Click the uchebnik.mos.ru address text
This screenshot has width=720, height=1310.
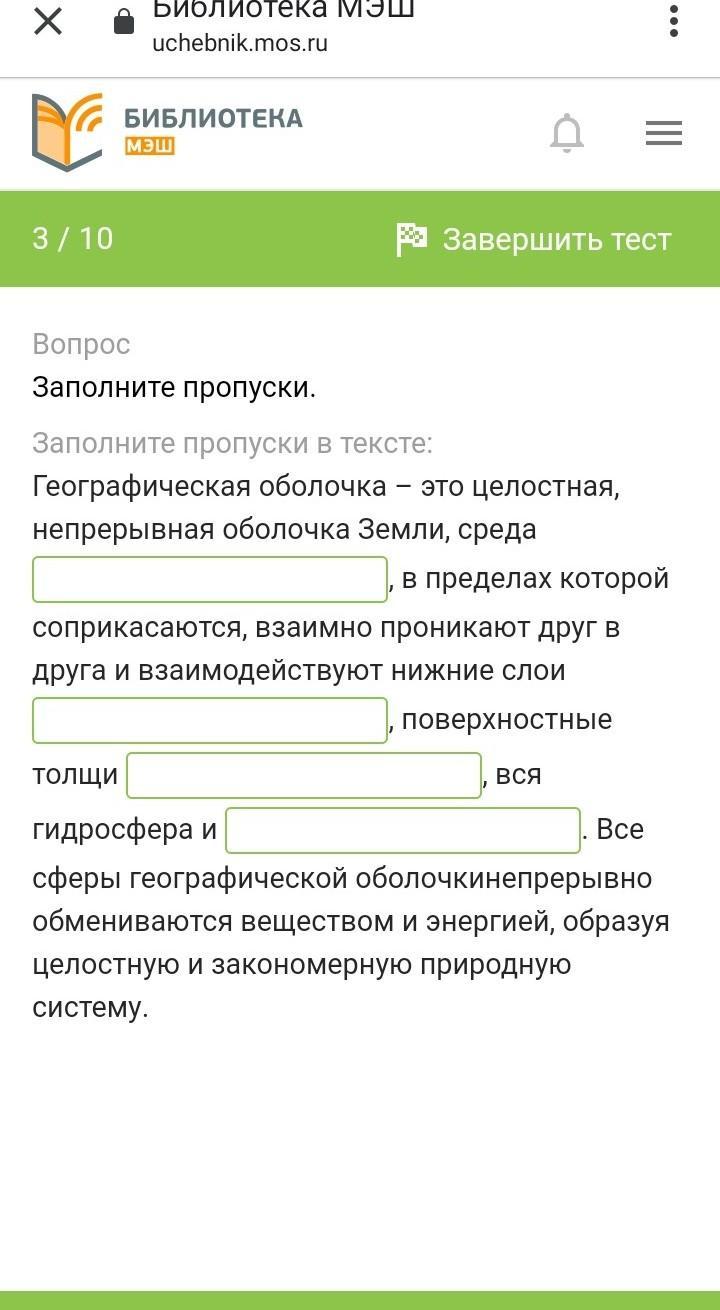[240, 44]
